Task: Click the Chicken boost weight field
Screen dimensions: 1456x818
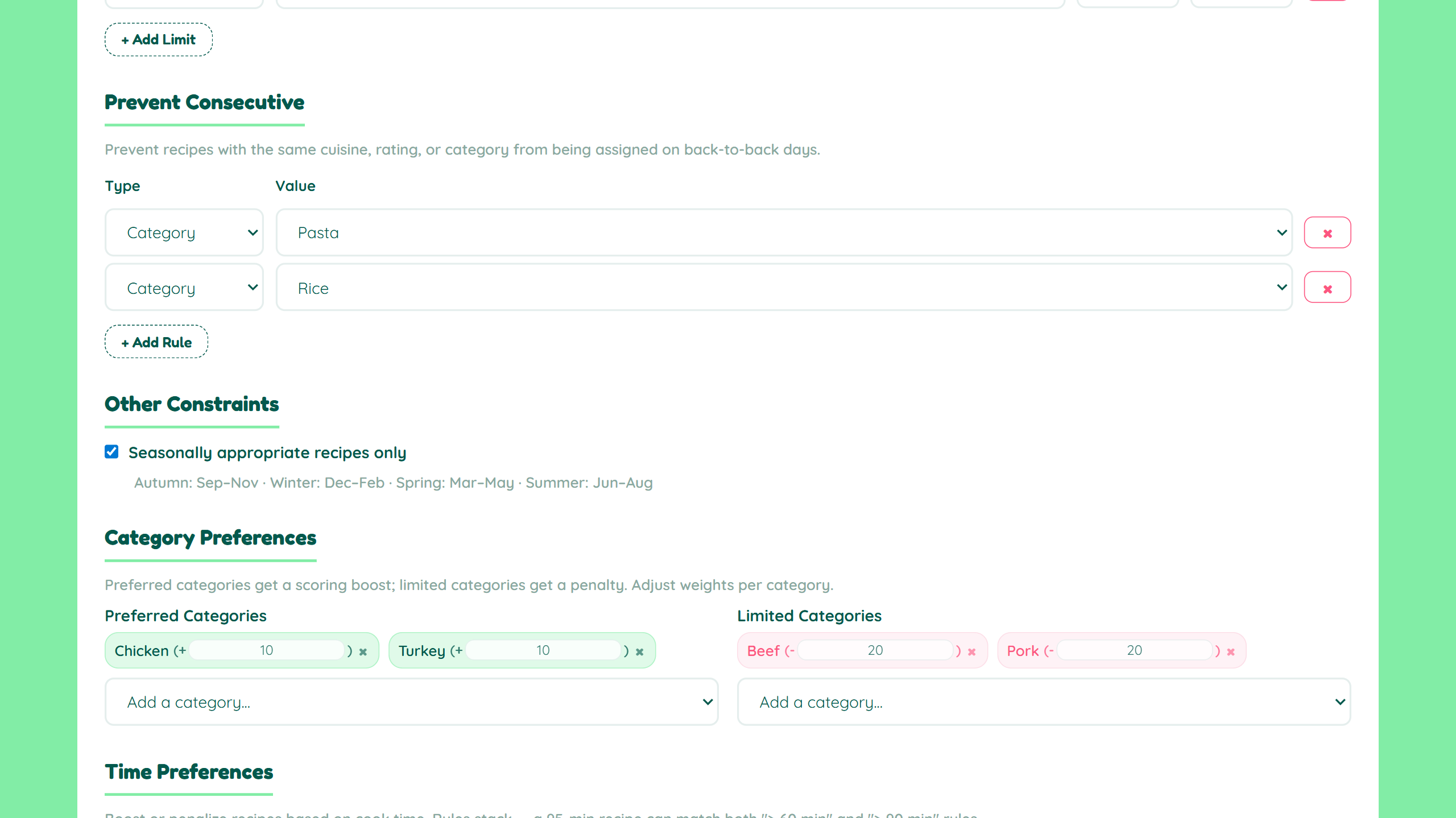Action: click(x=267, y=650)
